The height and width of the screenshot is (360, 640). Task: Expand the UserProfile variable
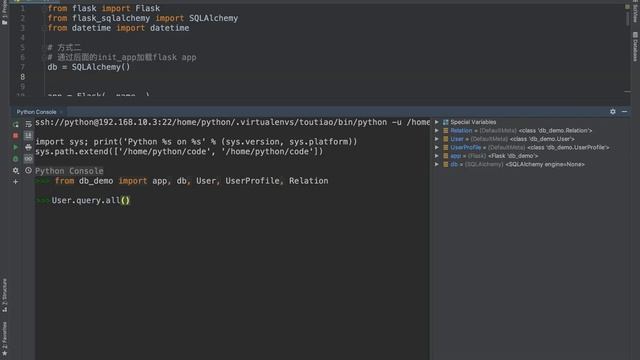click(437, 147)
